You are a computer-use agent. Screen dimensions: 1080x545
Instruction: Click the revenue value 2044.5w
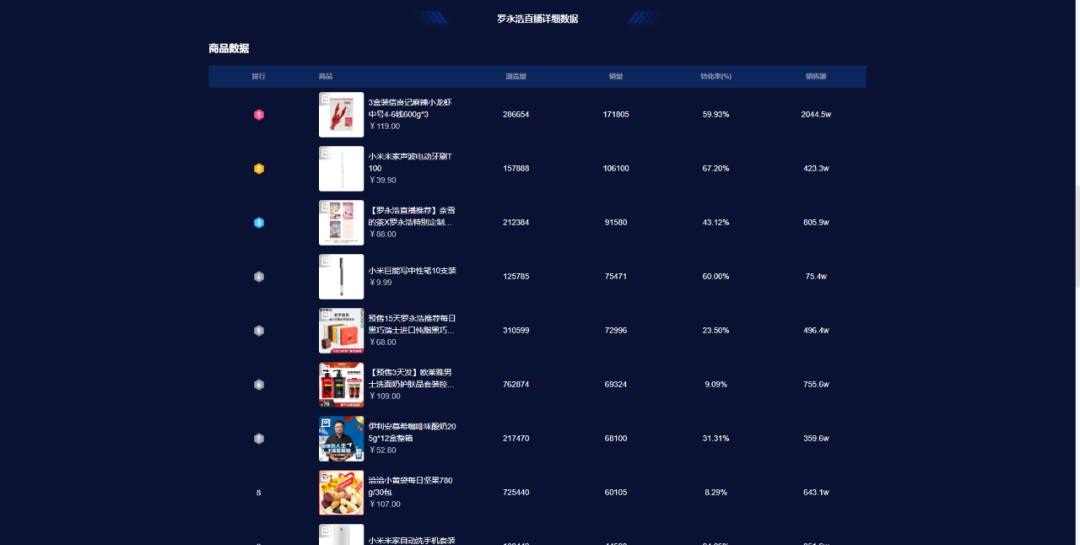click(x=816, y=114)
